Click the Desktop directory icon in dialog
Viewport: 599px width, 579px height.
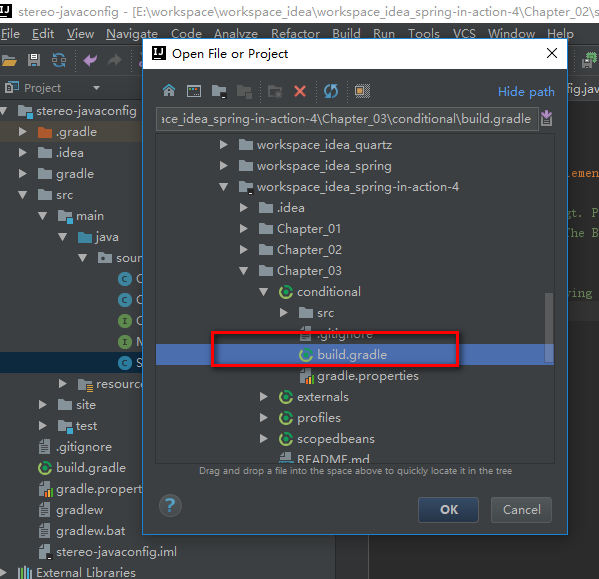click(x=194, y=91)
